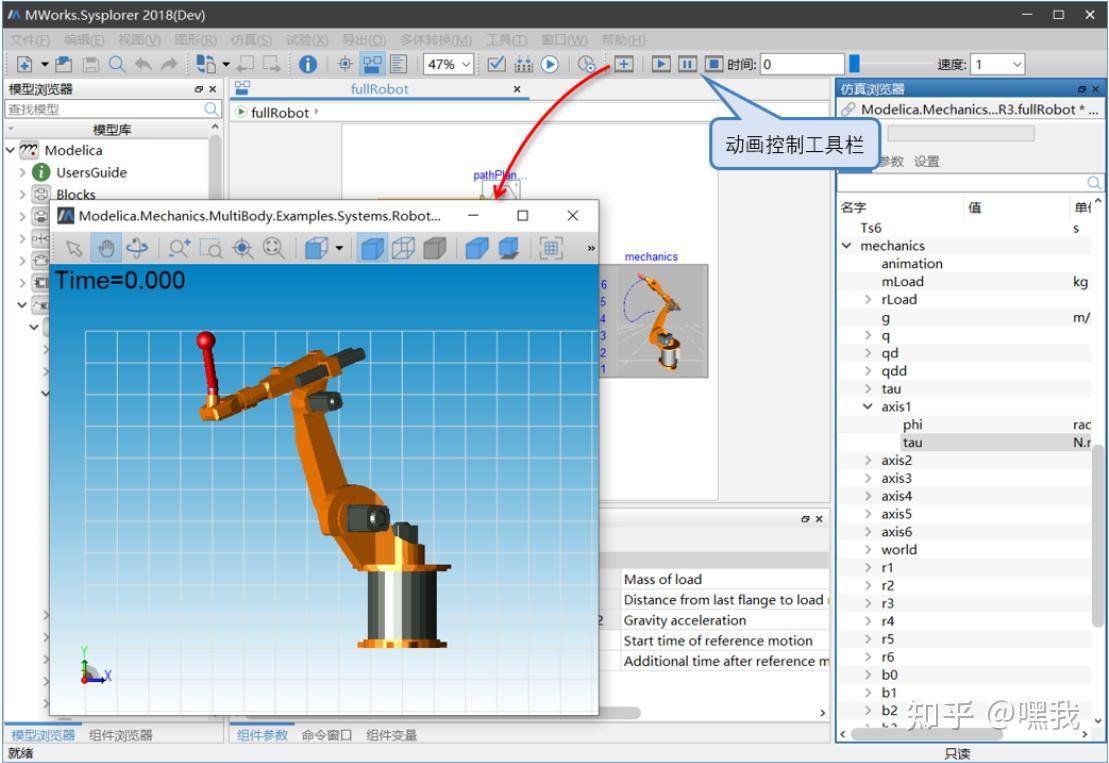Select the pan hand tool in animation window

pos(106,248)
